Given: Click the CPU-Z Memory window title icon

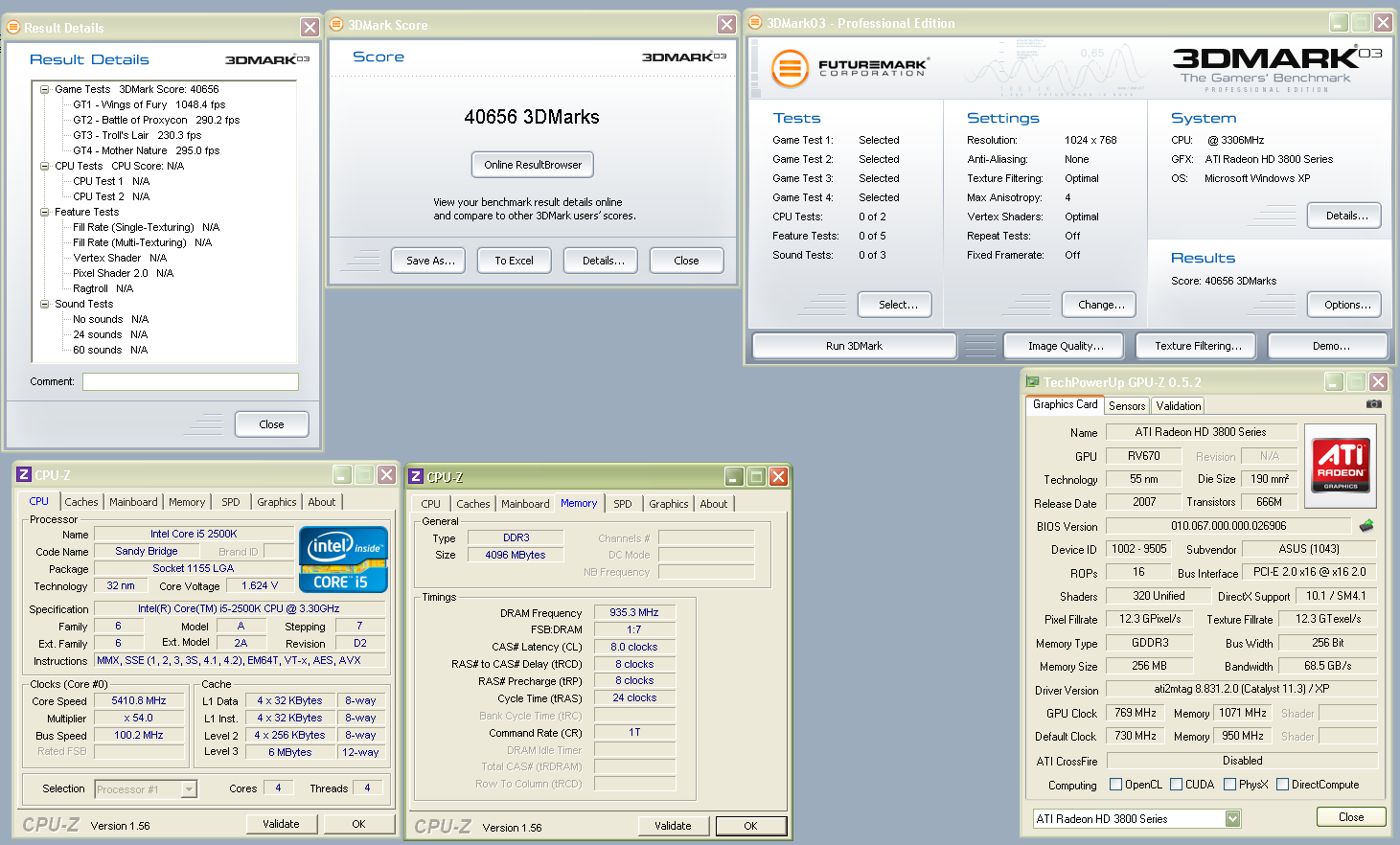Looking at the screenshot, I should 416,476.
